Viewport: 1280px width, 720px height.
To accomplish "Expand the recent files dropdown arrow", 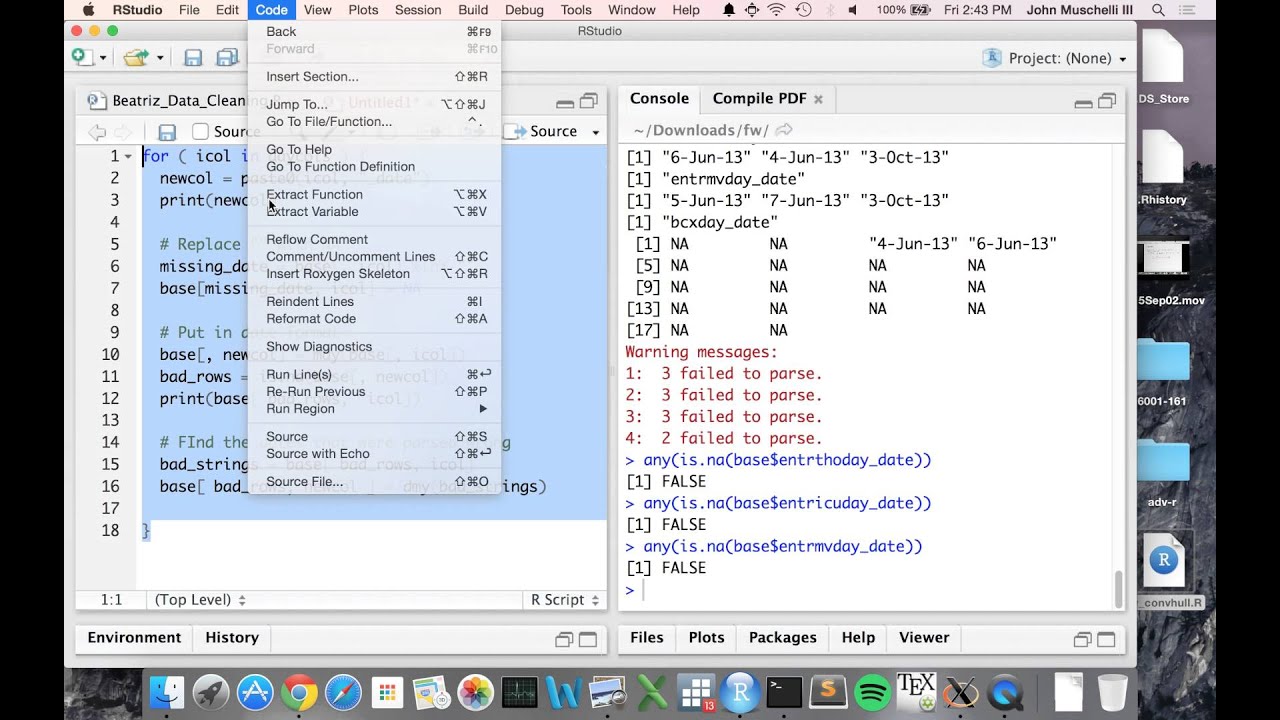I will [x=159, y=58].
